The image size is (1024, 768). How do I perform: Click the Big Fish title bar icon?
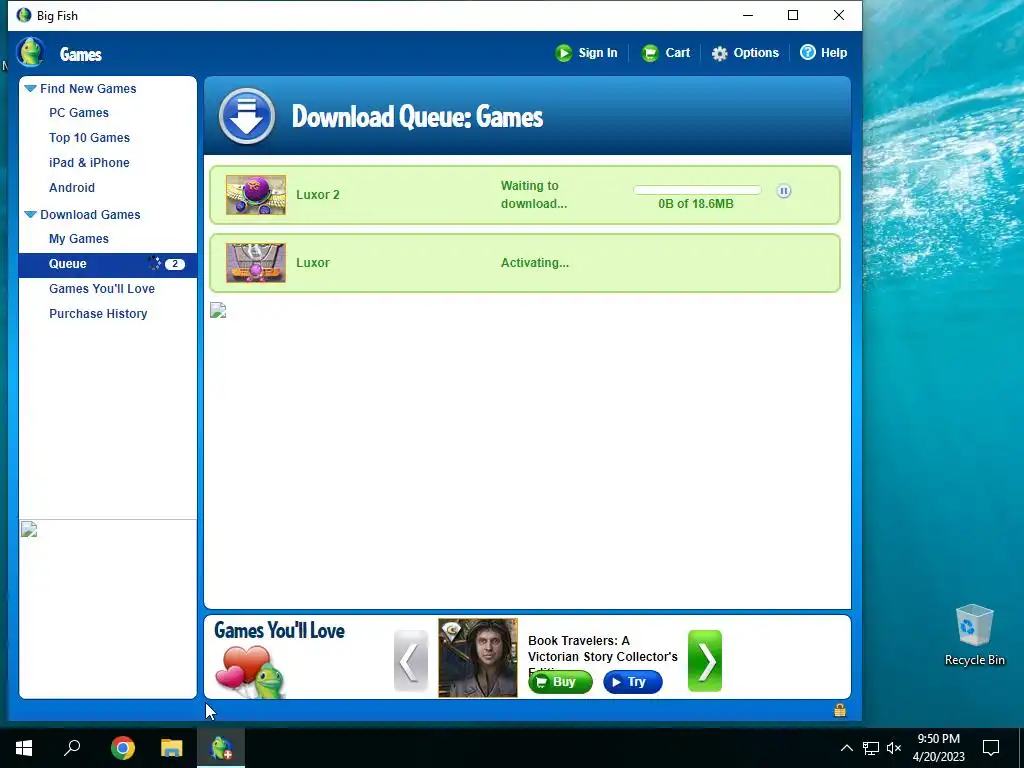pyautogui.click(x=24, y=15)
